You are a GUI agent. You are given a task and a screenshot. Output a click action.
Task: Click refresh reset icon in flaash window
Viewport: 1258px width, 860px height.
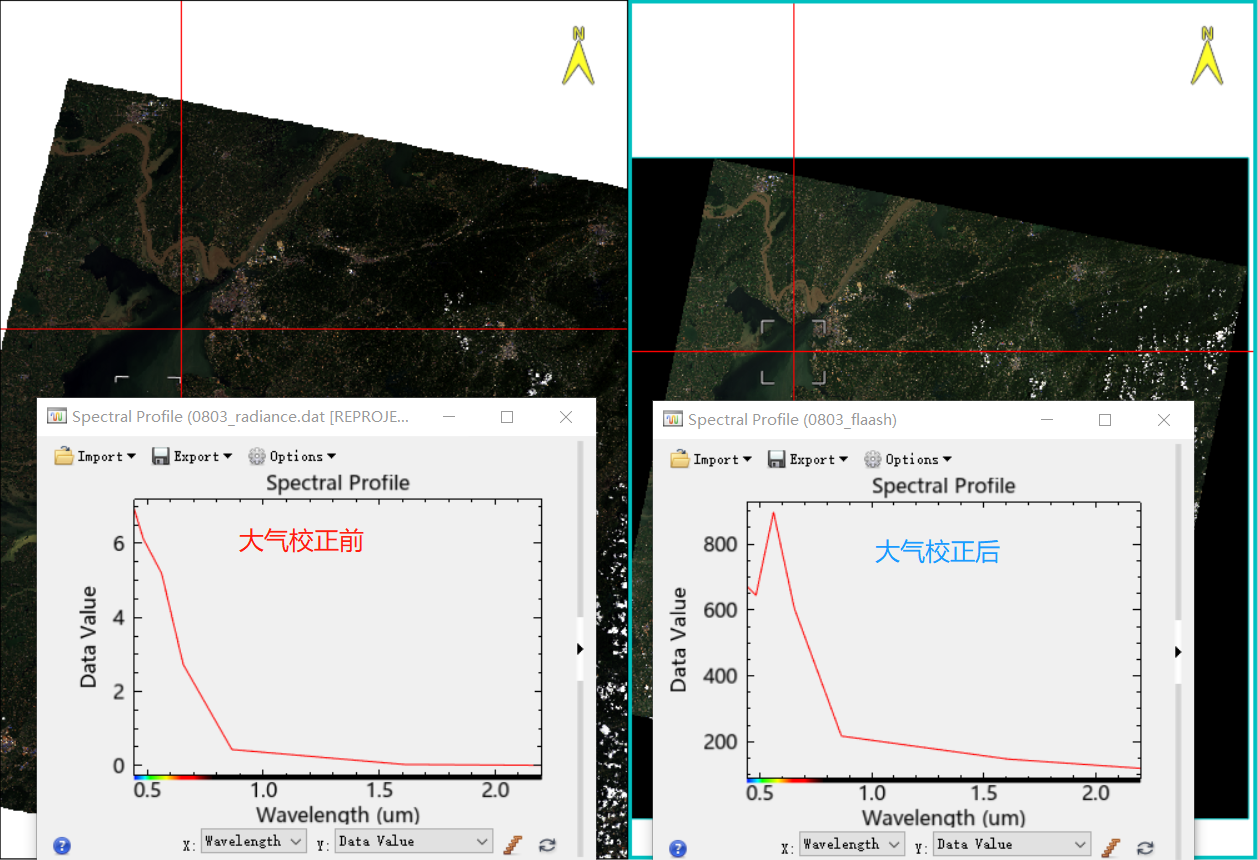click(x=1145, y=847)
